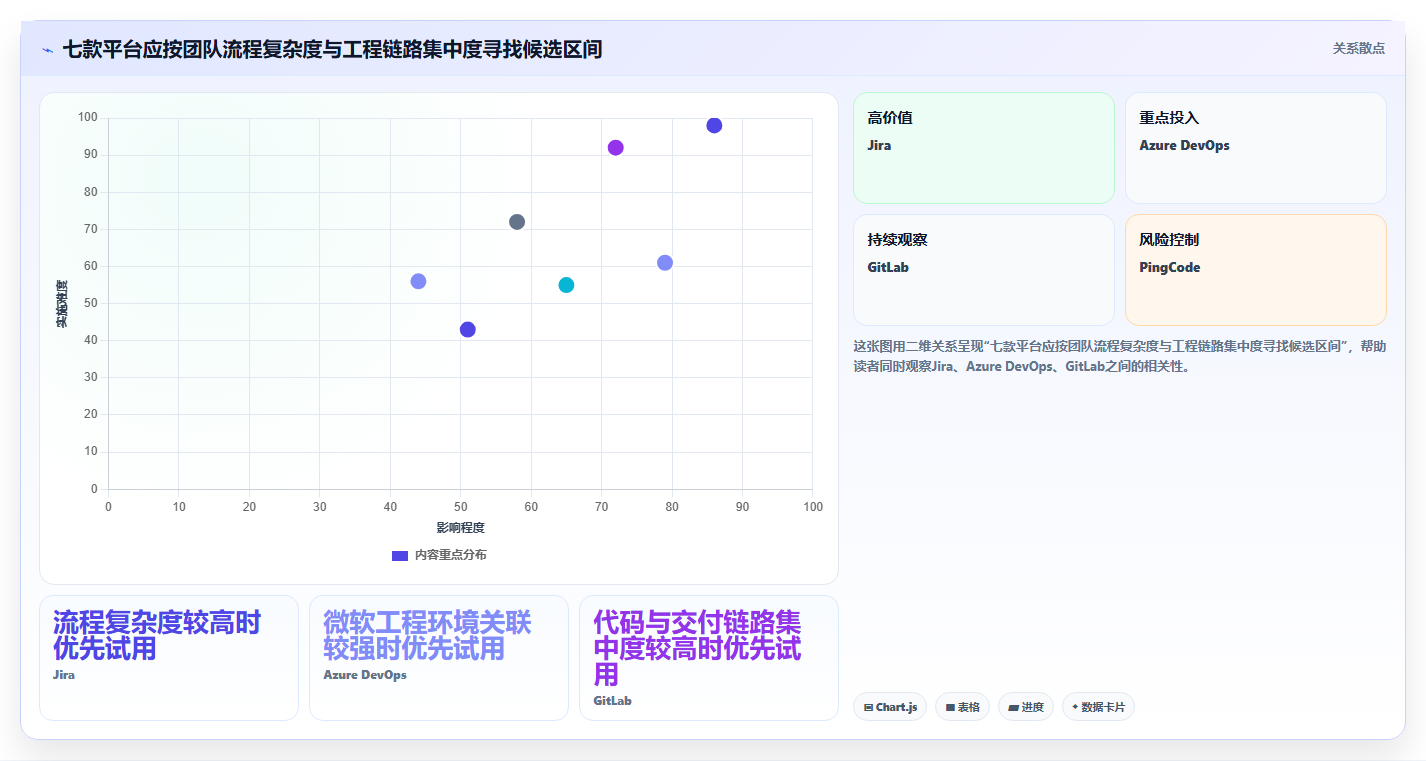The width and height of the screenshot is (1426, 761).
Task: Click the 数据卡片 chip
Action: pyautogui.click(x=1098, y=707)
